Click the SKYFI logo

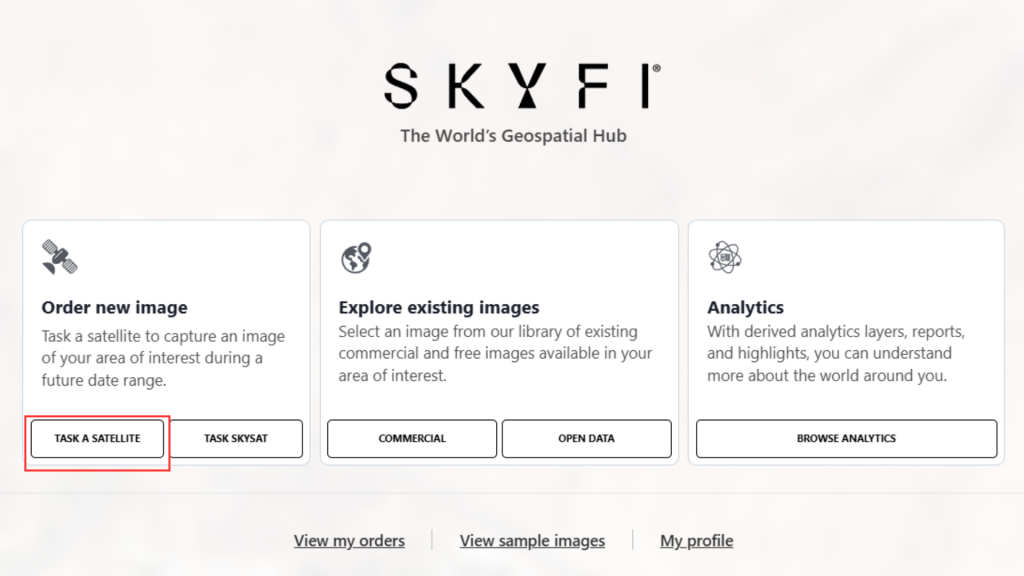tap(522, 86)
